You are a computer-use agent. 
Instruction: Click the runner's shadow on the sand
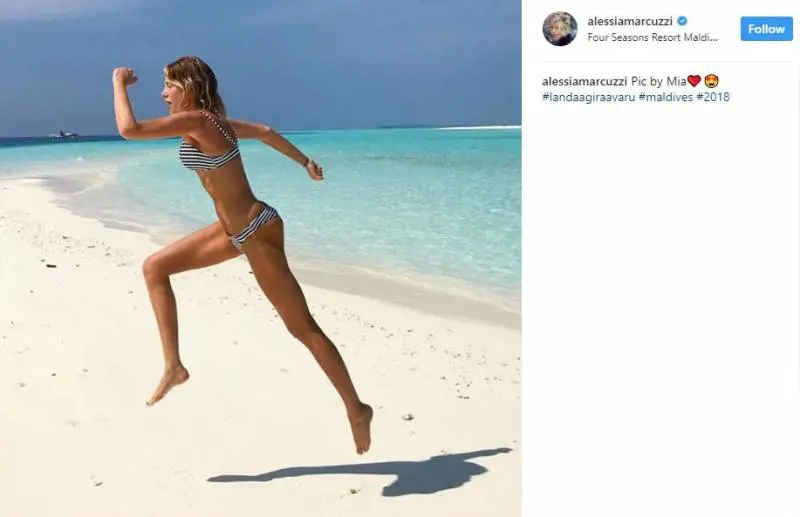pos(360,473)
